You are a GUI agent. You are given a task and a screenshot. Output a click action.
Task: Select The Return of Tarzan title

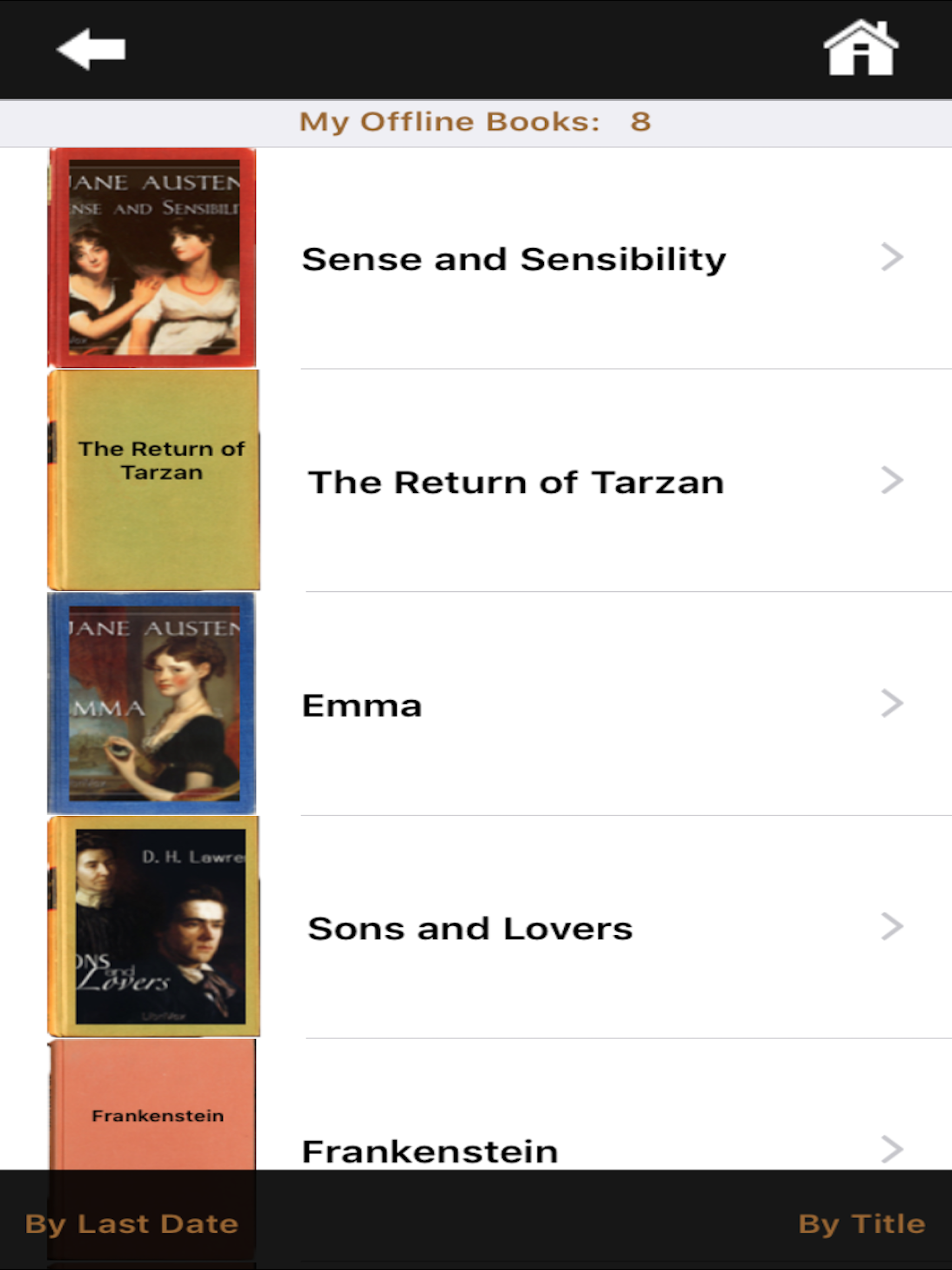point(516,482)
